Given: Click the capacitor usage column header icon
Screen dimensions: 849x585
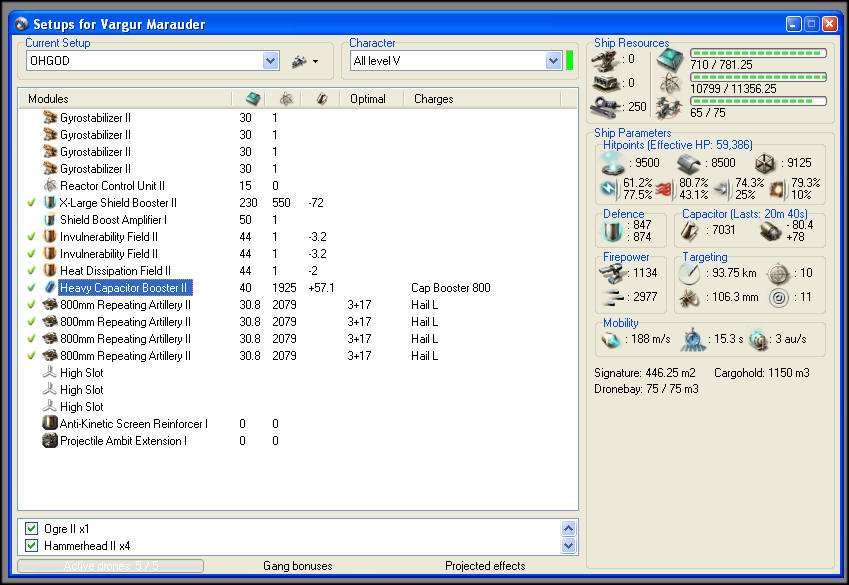Looking at the screenshot, I should click(x=320, y=99).
